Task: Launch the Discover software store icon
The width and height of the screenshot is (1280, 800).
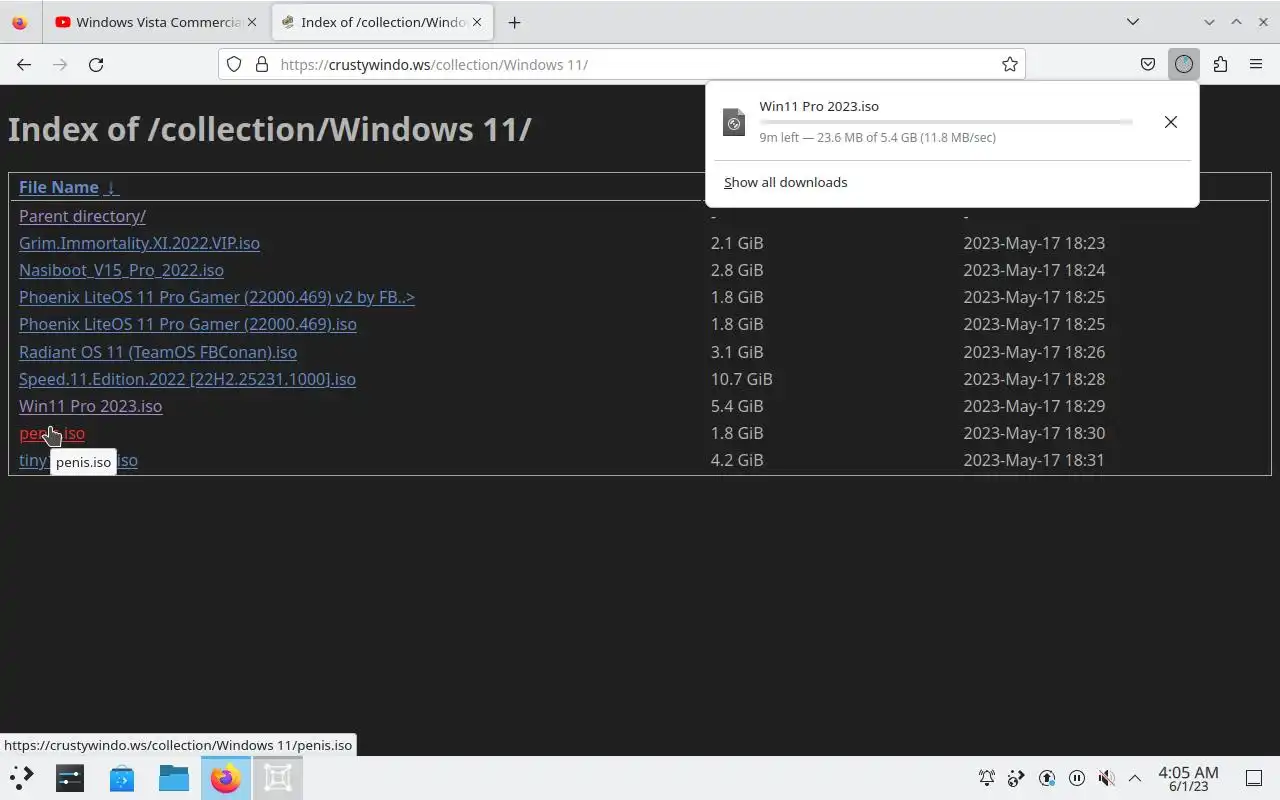Action: tap(122, 777)
